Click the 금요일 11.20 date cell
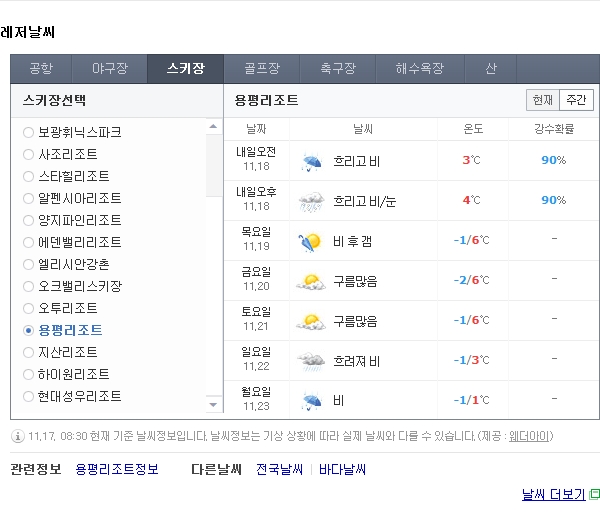The image size is (600, 520). (256, 279)
